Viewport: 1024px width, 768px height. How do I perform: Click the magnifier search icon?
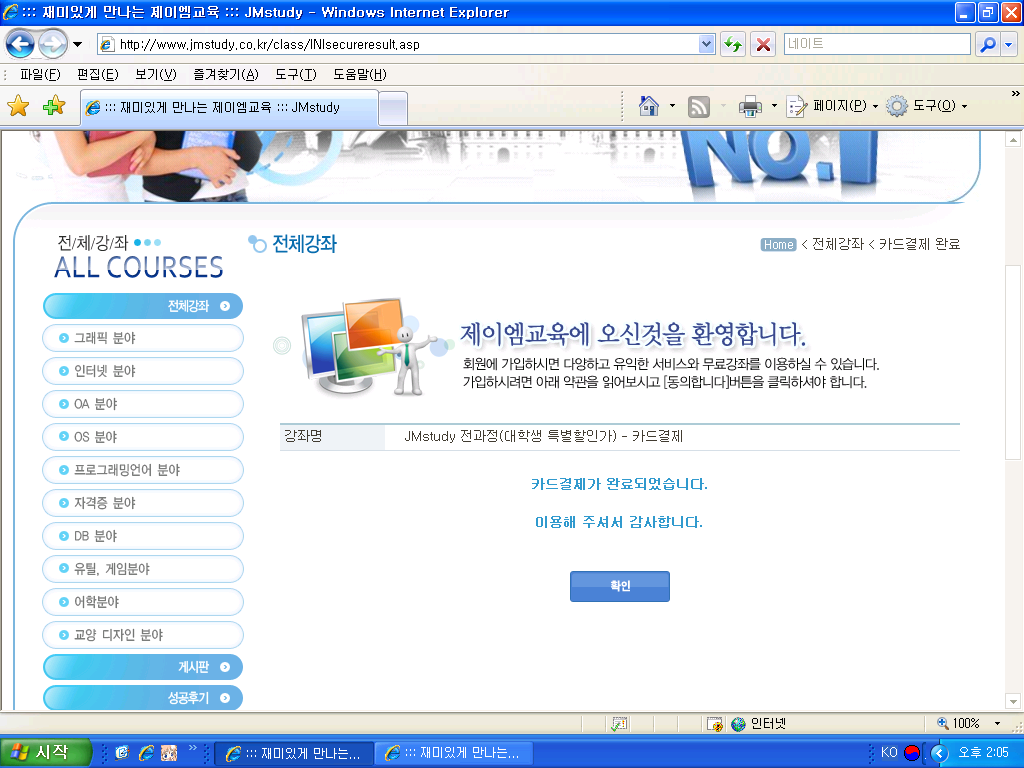pos(988,44)
